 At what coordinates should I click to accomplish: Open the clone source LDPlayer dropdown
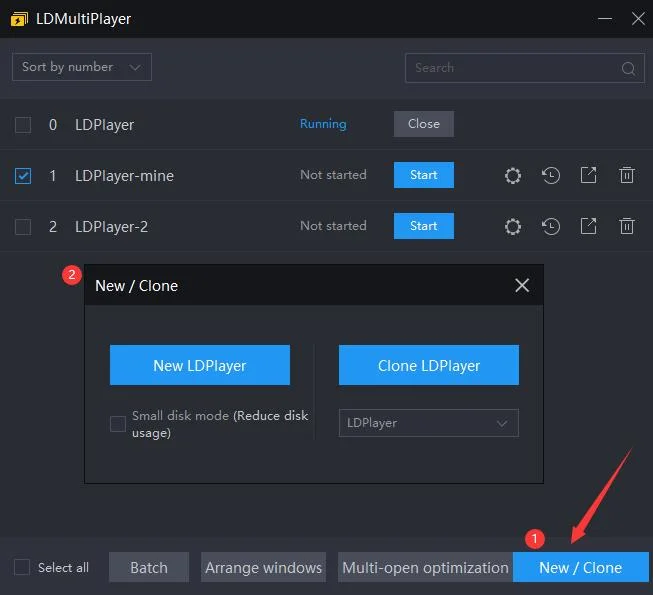coord(429,423)
